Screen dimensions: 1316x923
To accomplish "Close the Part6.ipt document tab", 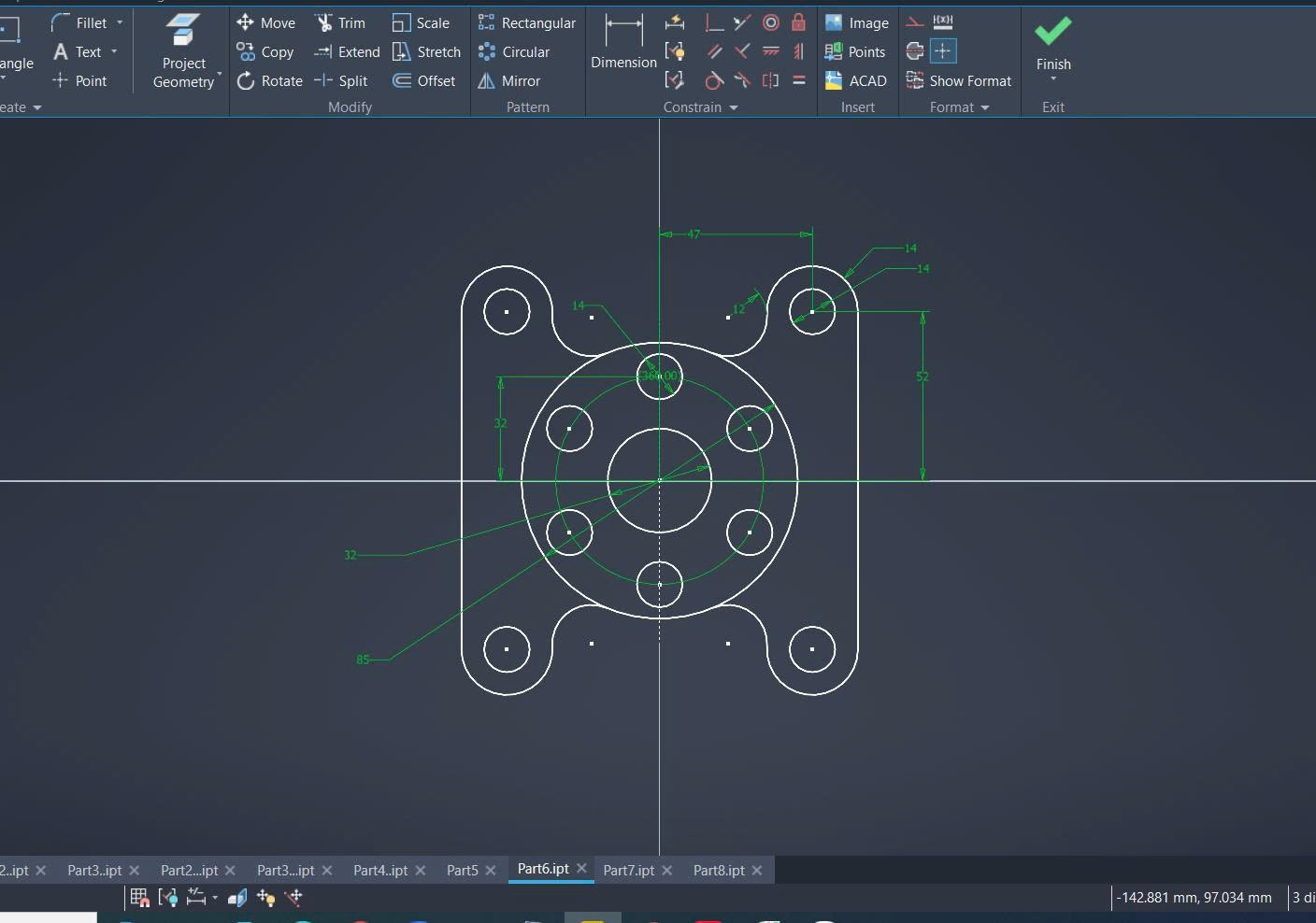I will pos(581,869).
